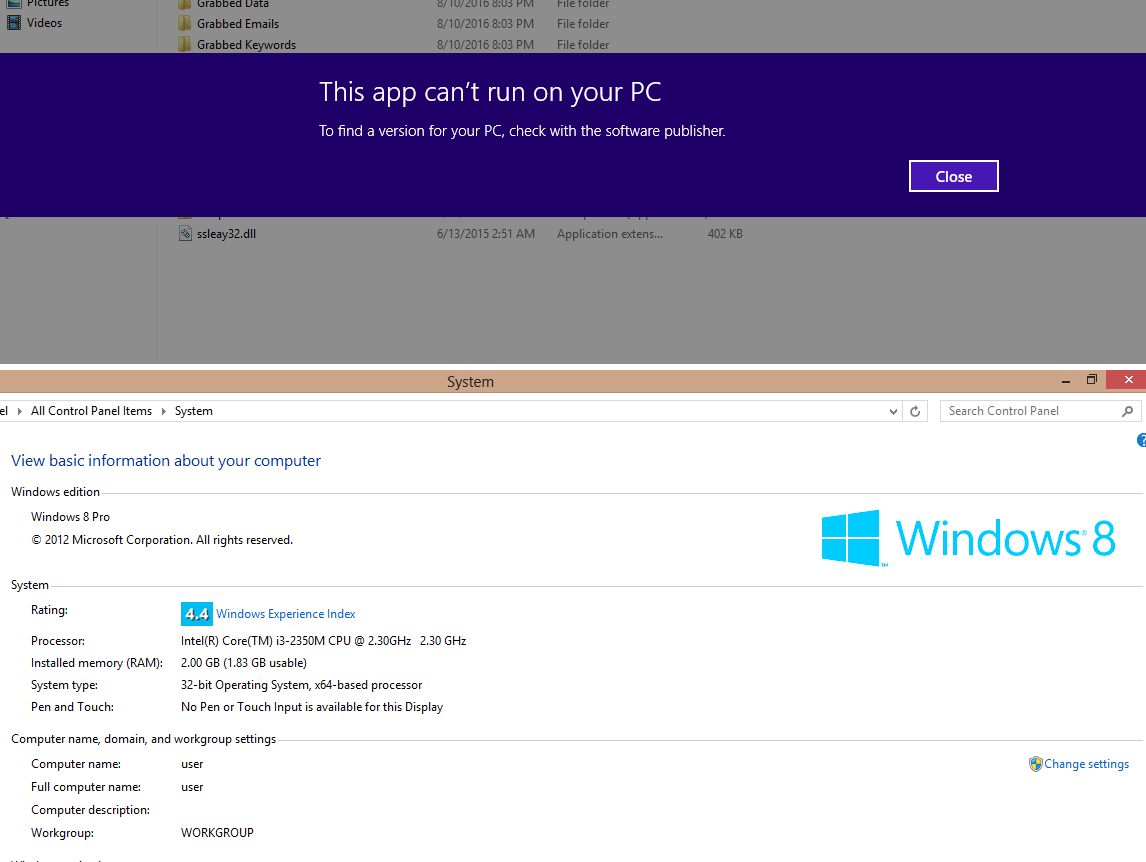Click the '32-bit Operating System' system type value
1146x862 pixels.
(x=301, y=685)
